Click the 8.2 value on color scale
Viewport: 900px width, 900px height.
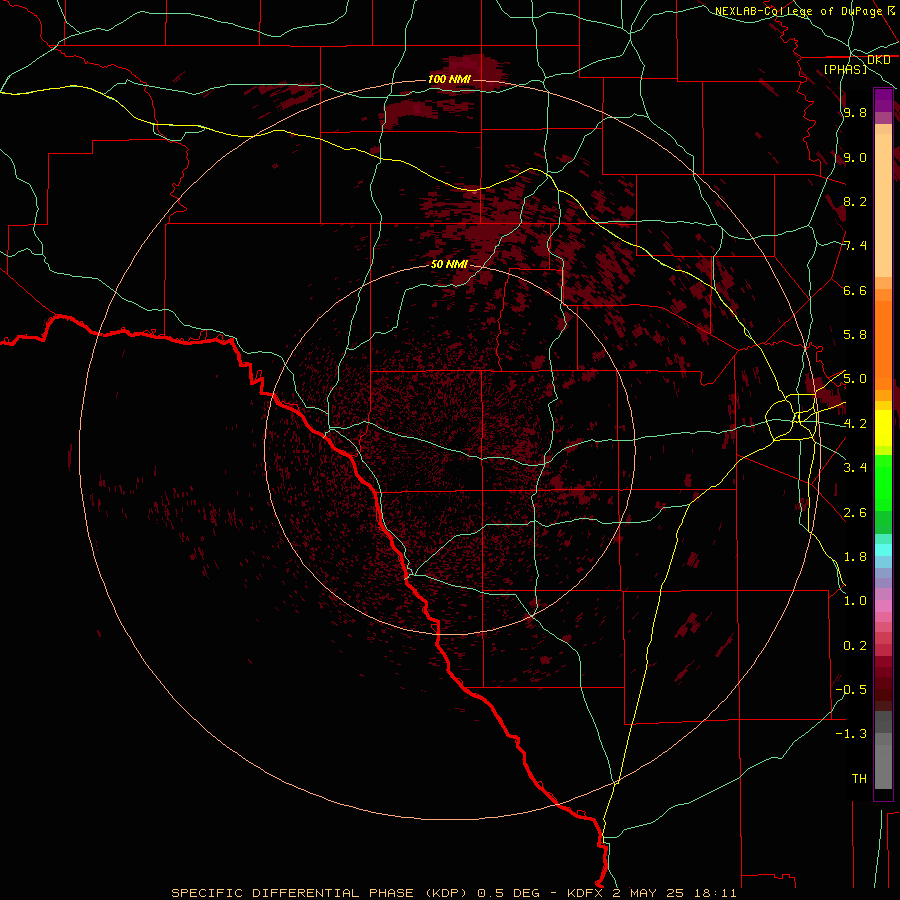point(855,201)
